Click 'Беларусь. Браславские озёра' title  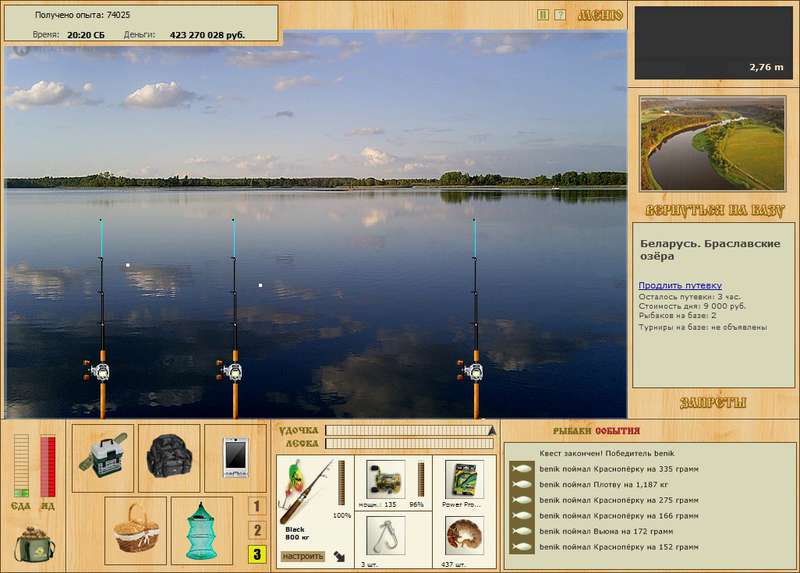[x=710, y=250]
